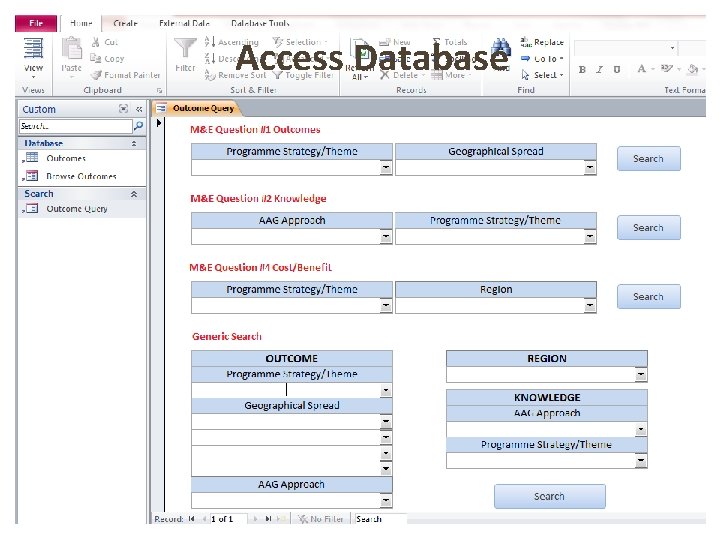Select the Outcome Query document tab

click(203, 108)
